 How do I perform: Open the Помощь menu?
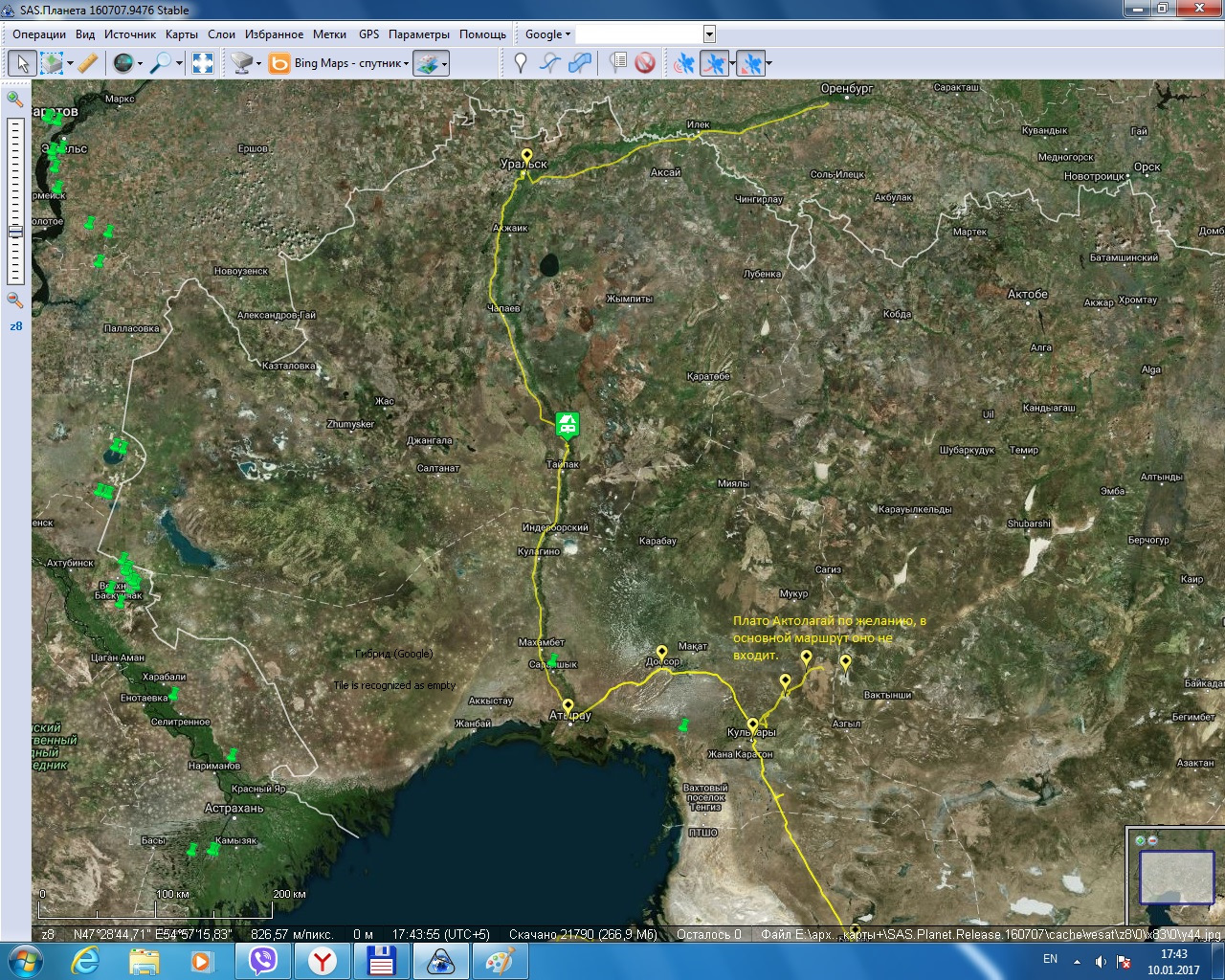[x=483, y=34]
